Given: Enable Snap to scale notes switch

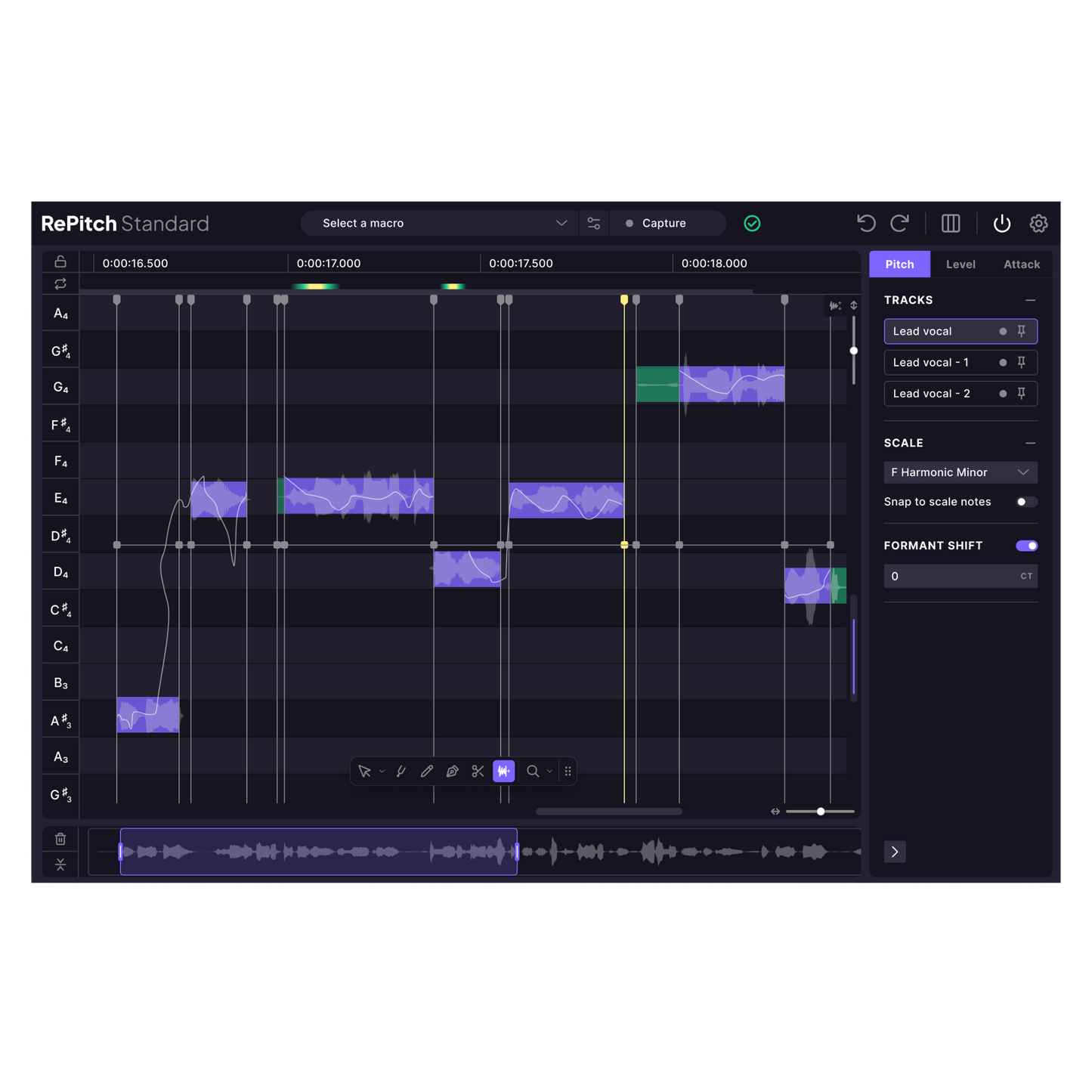Looking at the screenshot, I should click(1025, 502).
